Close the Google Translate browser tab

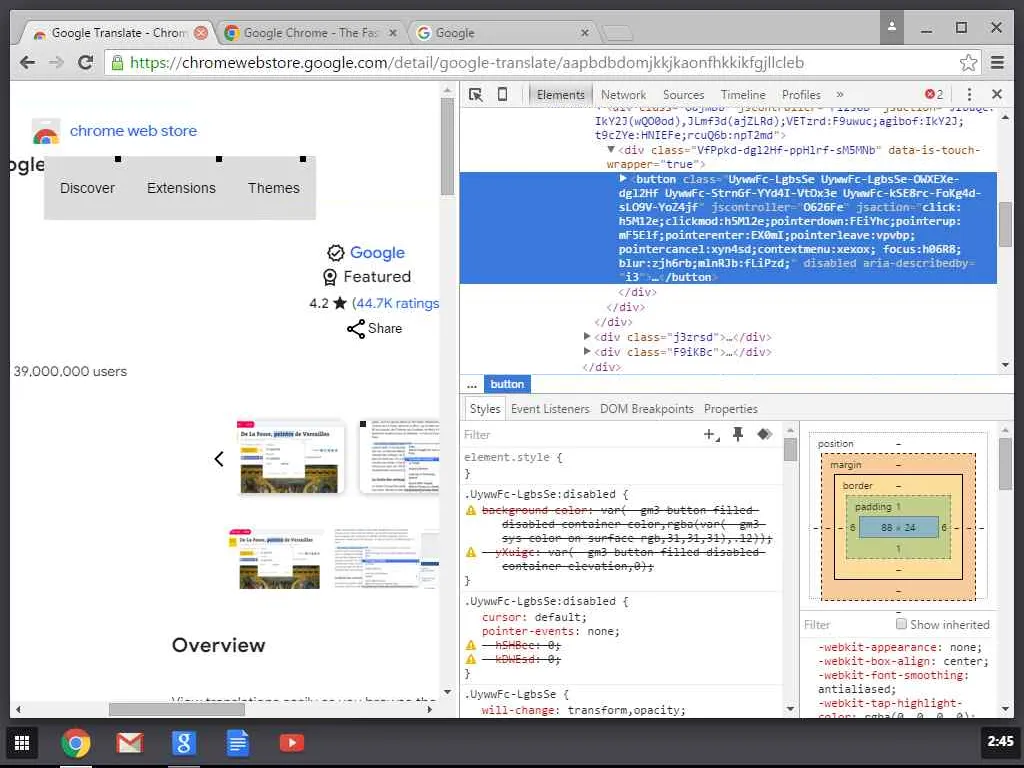coord(201,33)
